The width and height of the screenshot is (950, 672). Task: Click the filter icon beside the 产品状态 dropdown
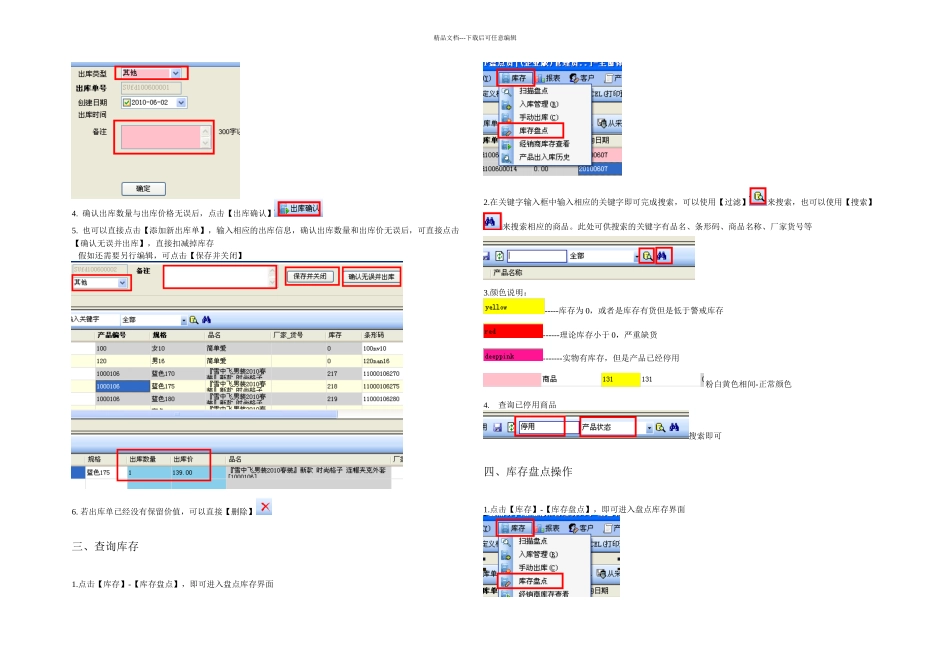coord(660,427)
